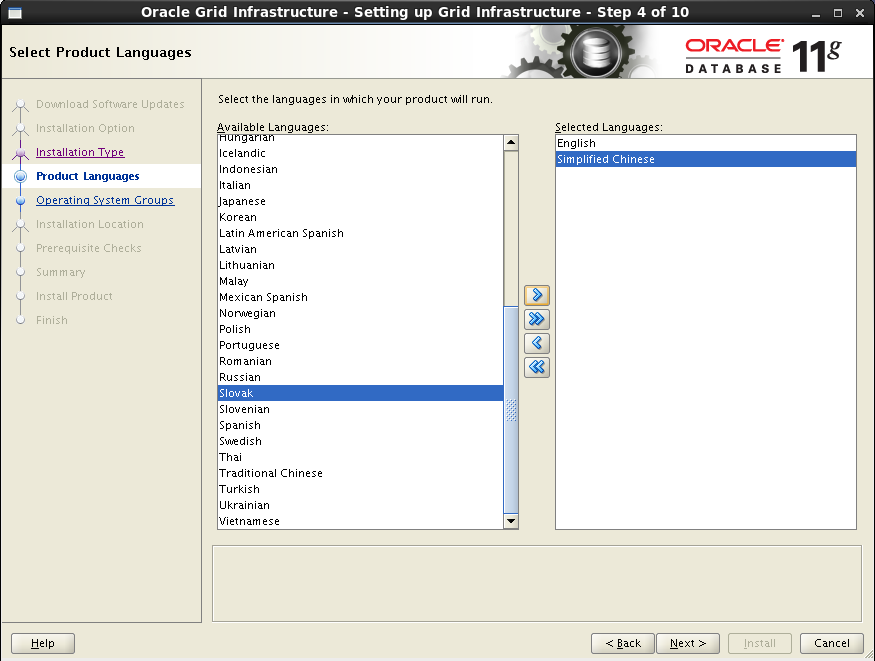
Task: Click the Next button
Action: (x=688, y=643)
